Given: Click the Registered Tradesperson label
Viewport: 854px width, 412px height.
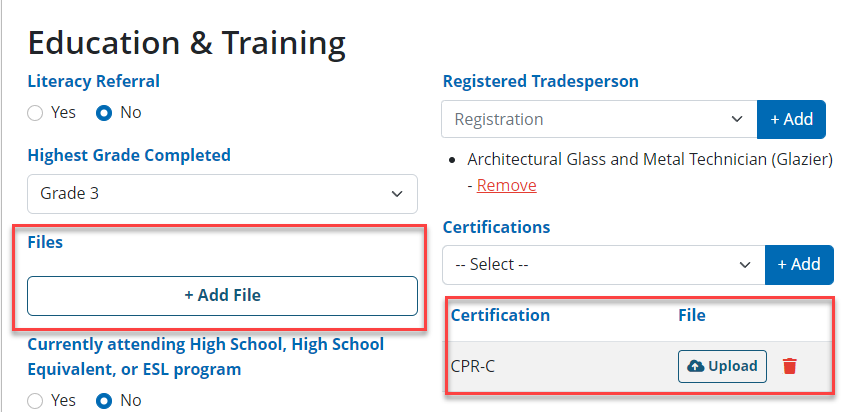Looking at the screenshot, I should coord(540,81).
